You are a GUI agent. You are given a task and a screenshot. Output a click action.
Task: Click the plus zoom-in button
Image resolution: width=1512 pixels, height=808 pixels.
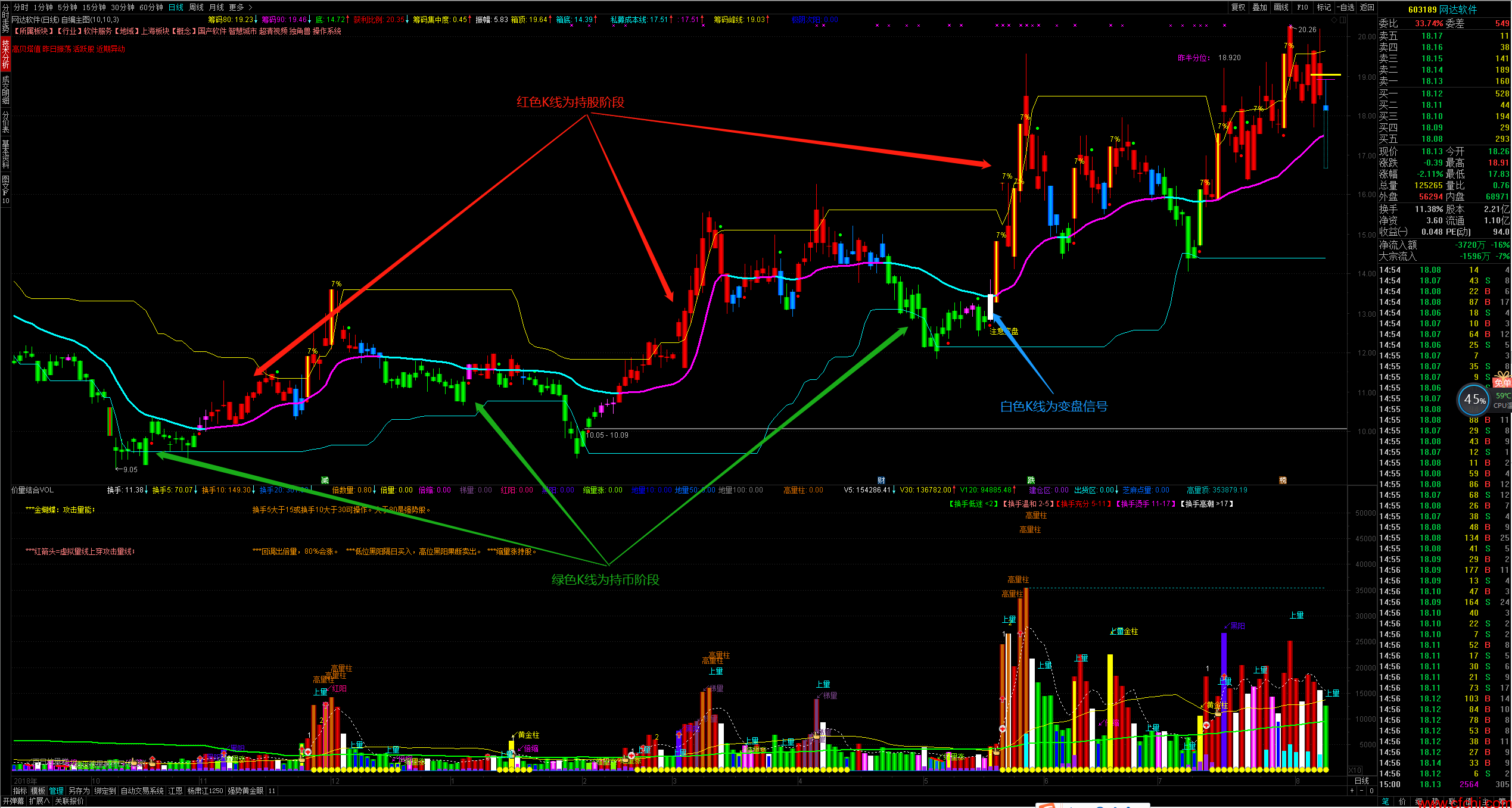(1352, 791)
